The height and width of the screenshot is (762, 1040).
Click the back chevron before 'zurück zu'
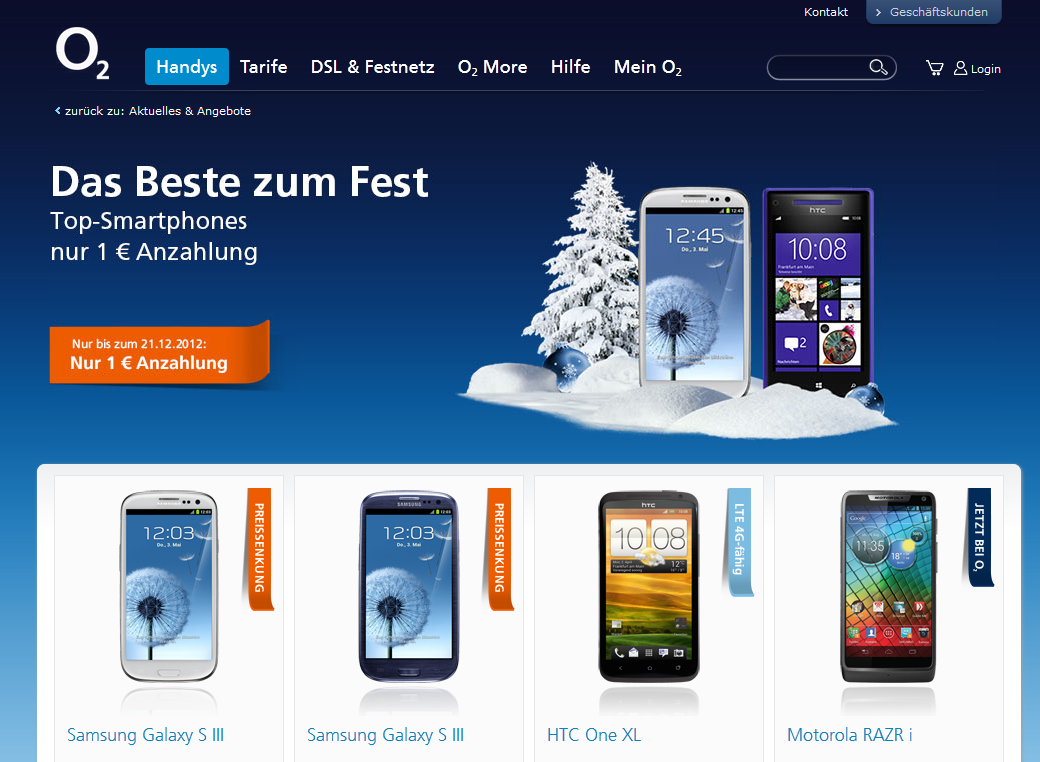point(58,111)
